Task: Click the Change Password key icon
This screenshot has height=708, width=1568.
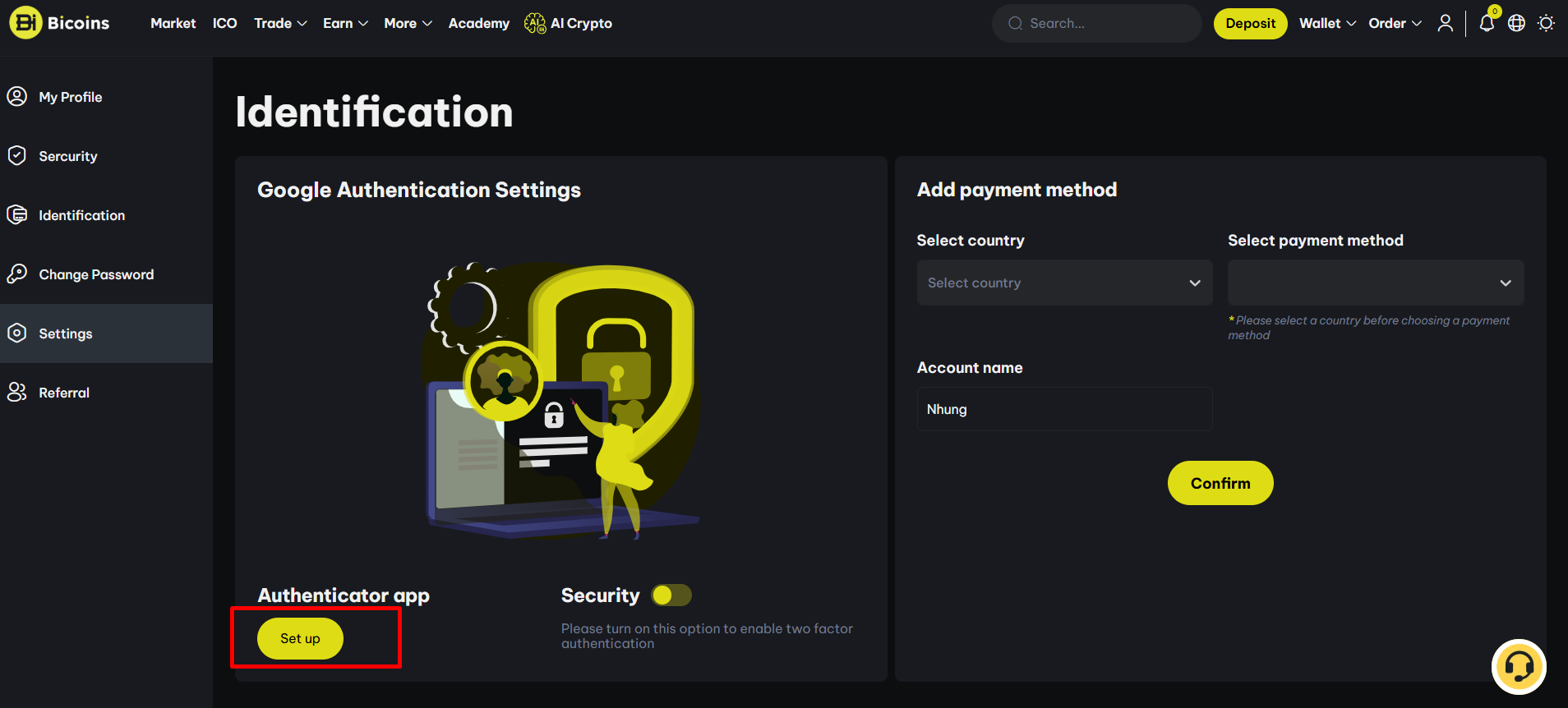Action: [x=17, y=274]
